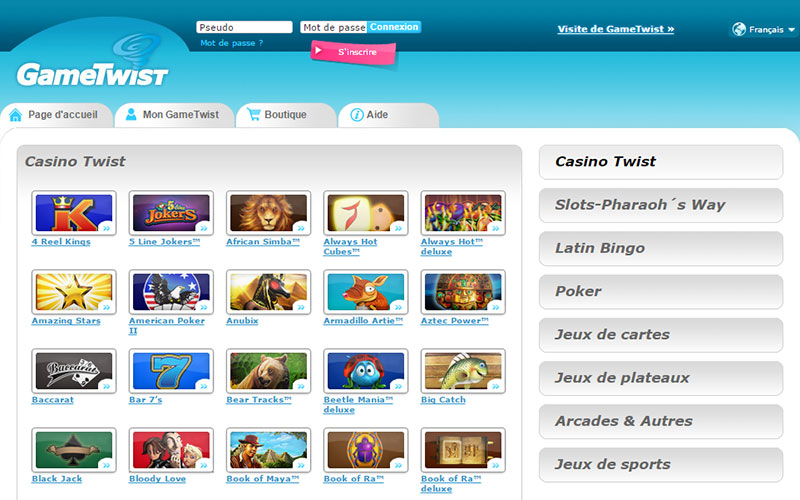Open Bear Tracks game thumbnail

click(x=268, y=371)
